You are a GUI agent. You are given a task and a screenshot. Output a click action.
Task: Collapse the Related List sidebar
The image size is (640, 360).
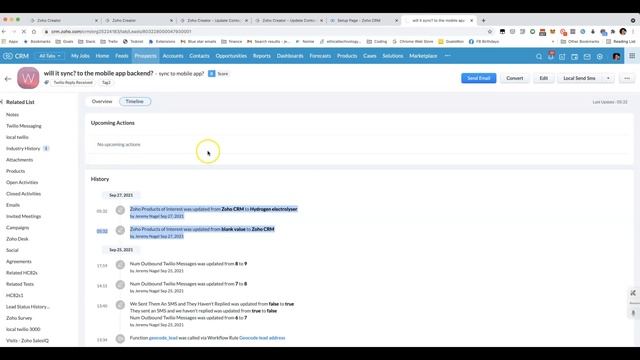coord(2,102)
